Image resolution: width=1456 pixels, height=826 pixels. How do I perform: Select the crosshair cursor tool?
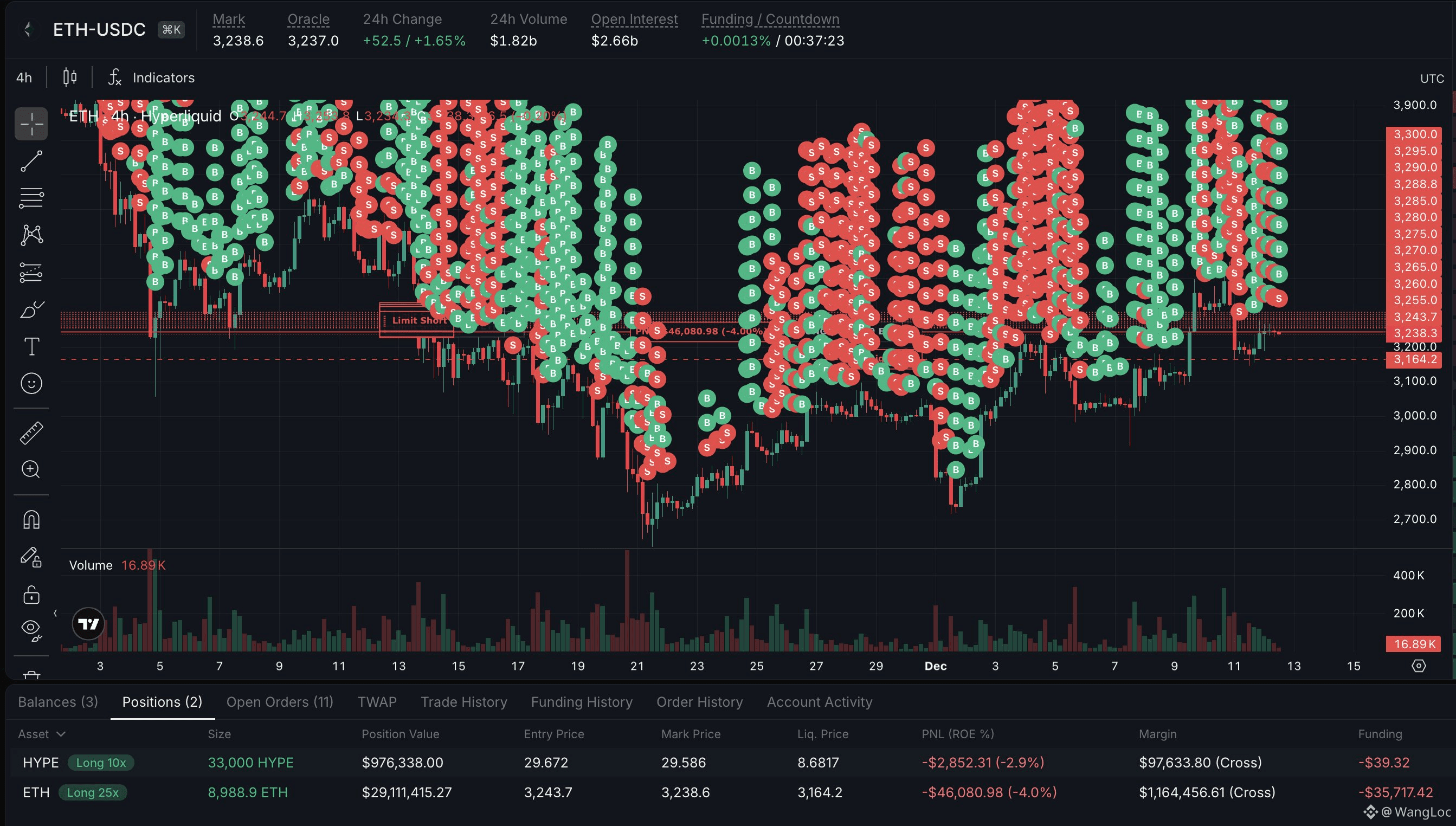(x=31, y=124)
